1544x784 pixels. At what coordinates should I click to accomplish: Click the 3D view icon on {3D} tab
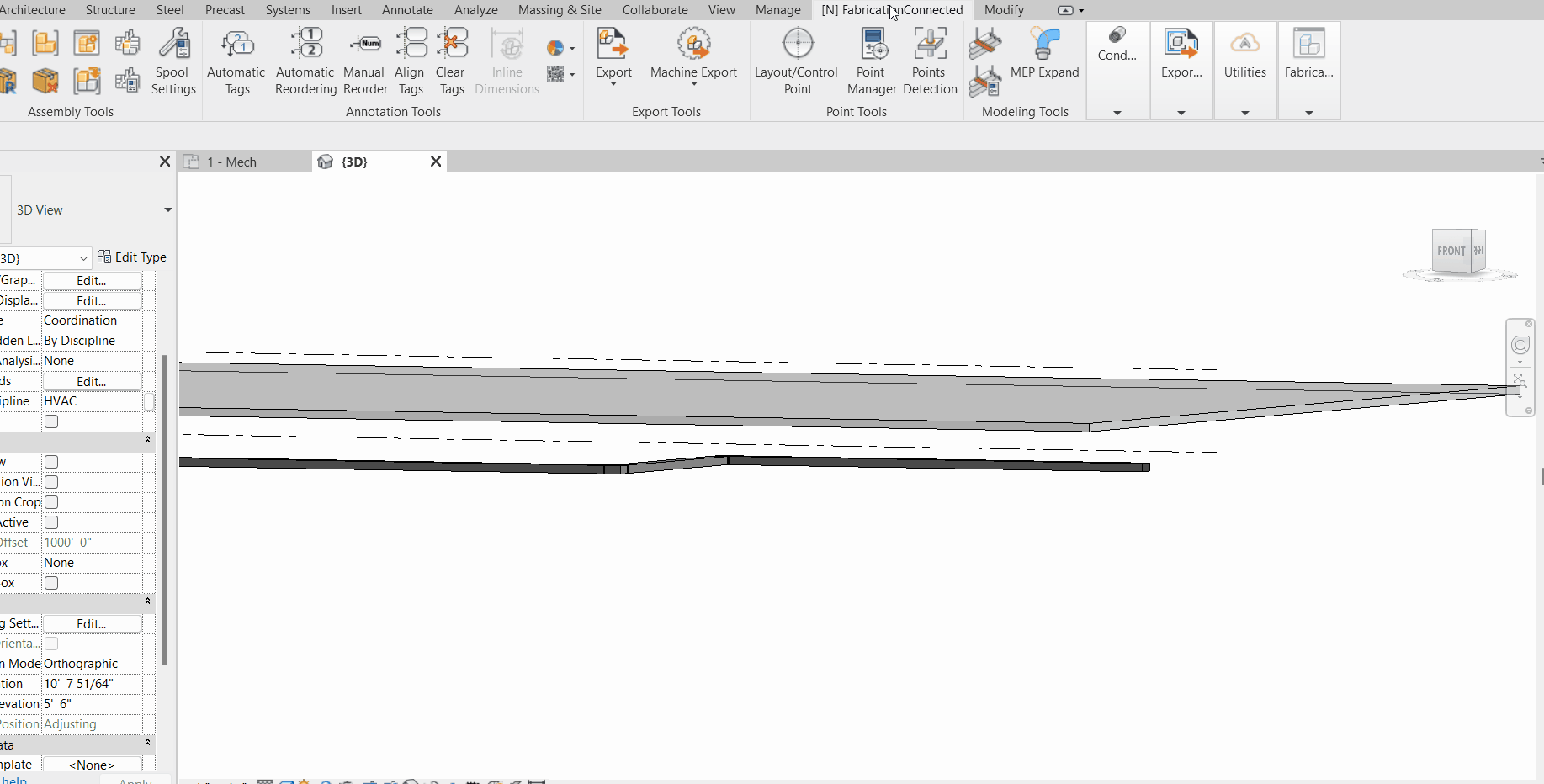point(326,162)
